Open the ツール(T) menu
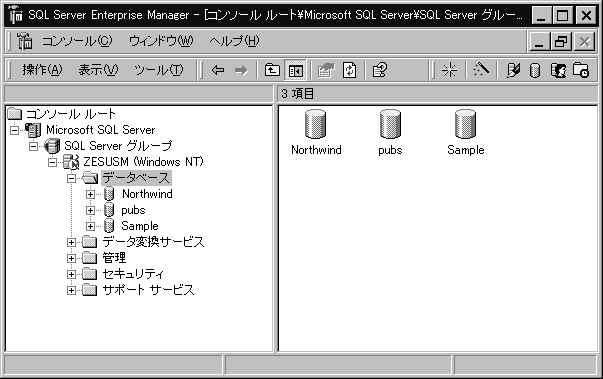 click(x=158, y=70)
